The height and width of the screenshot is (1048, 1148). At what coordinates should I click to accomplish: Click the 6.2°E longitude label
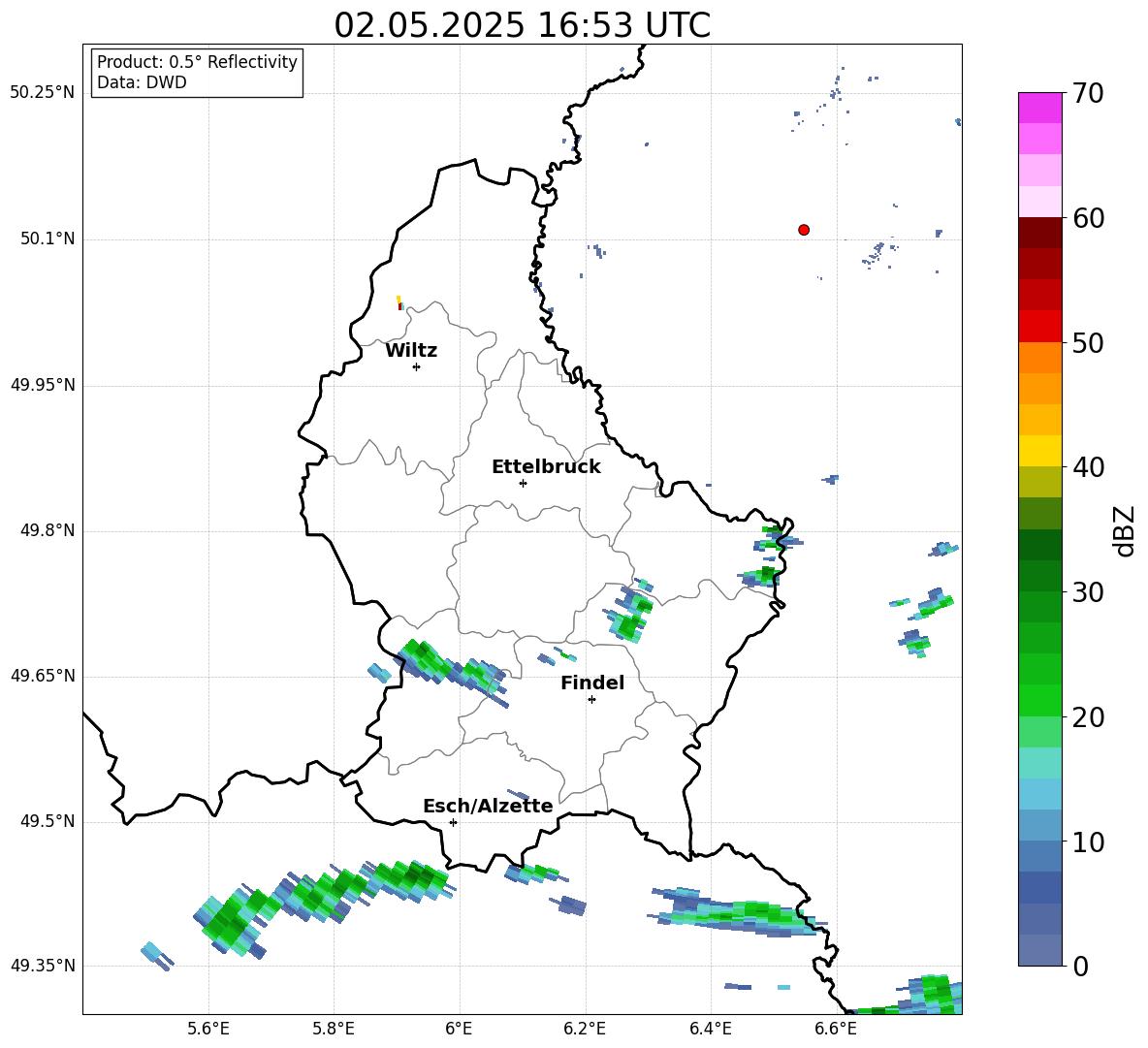pos(585,1029)
